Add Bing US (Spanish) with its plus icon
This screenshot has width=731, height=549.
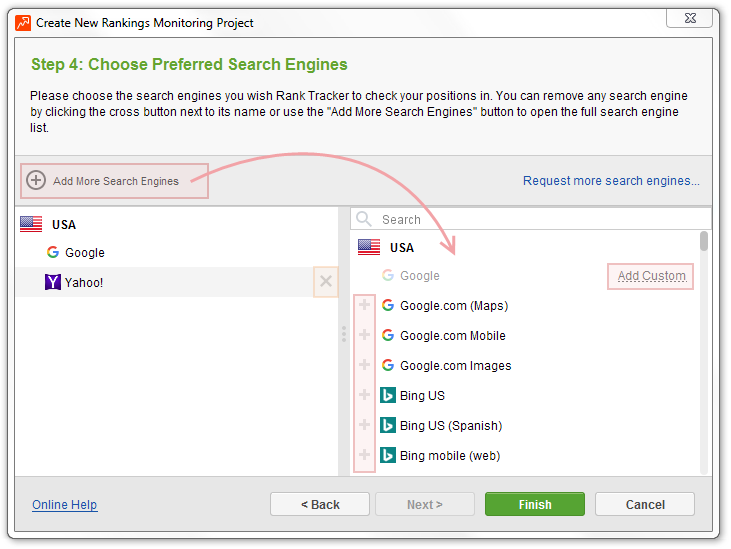point(365,425)
